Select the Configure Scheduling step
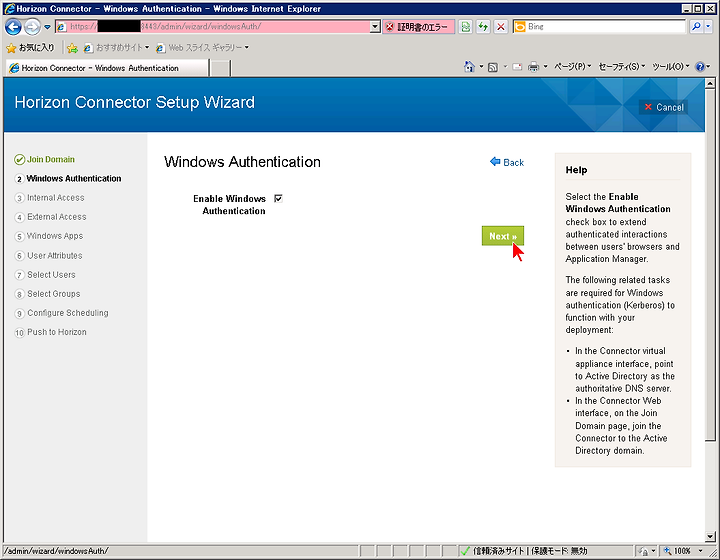The image size is (720, 560). pyautogui.click(x=62, y=313)
